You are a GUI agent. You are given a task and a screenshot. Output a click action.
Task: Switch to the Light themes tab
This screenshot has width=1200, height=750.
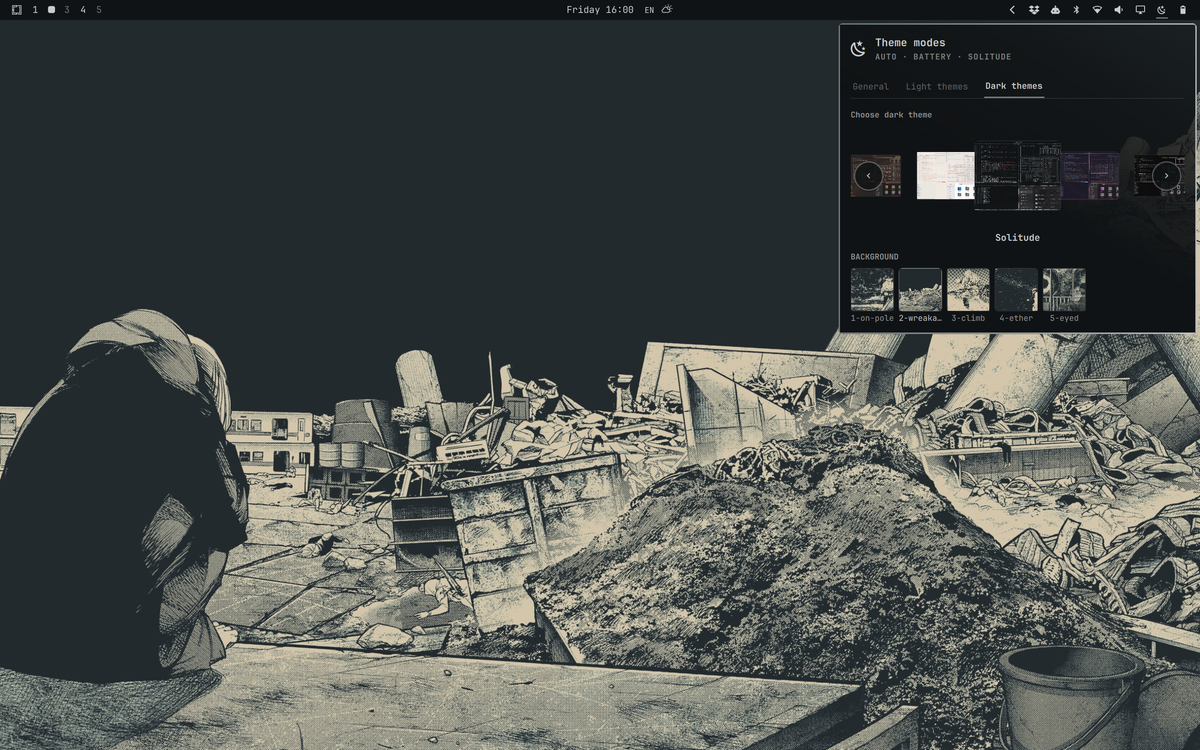pyautogui.click(x=937, y=87)
